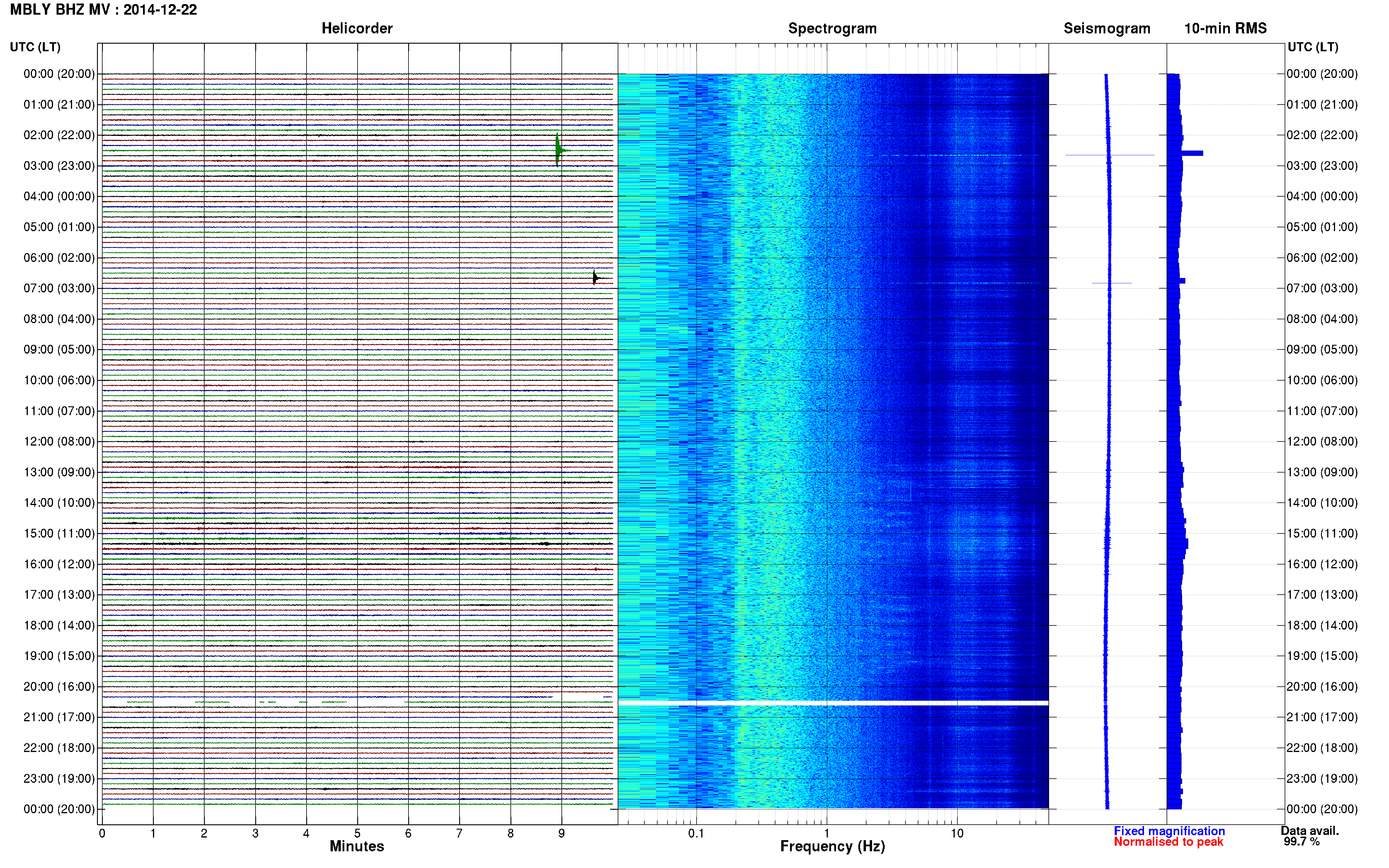The width and height of the screenshot is (1389, 868).
Task: Click the right 22:00 (18:00) time label
Action: click(x=1322, y=748)
